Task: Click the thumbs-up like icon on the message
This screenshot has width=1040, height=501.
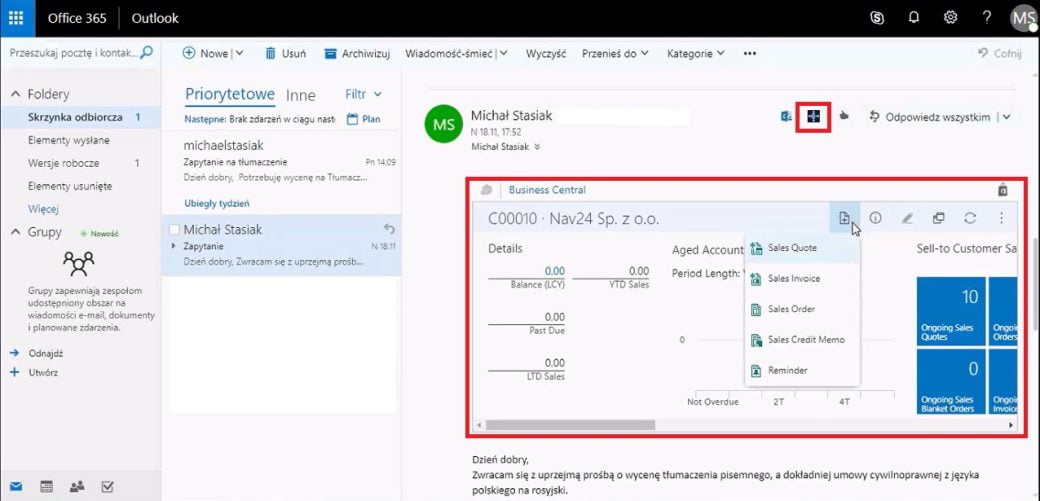Action: pyautogui.click(x=844, y=116)
